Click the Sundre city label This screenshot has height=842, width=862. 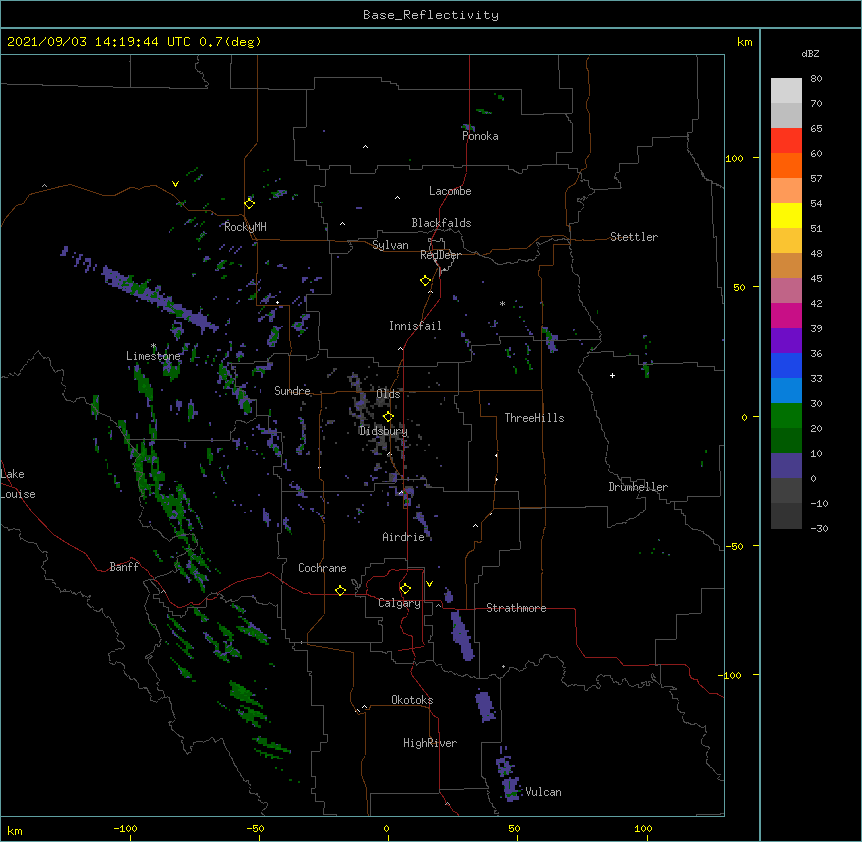tap(292, 391)
